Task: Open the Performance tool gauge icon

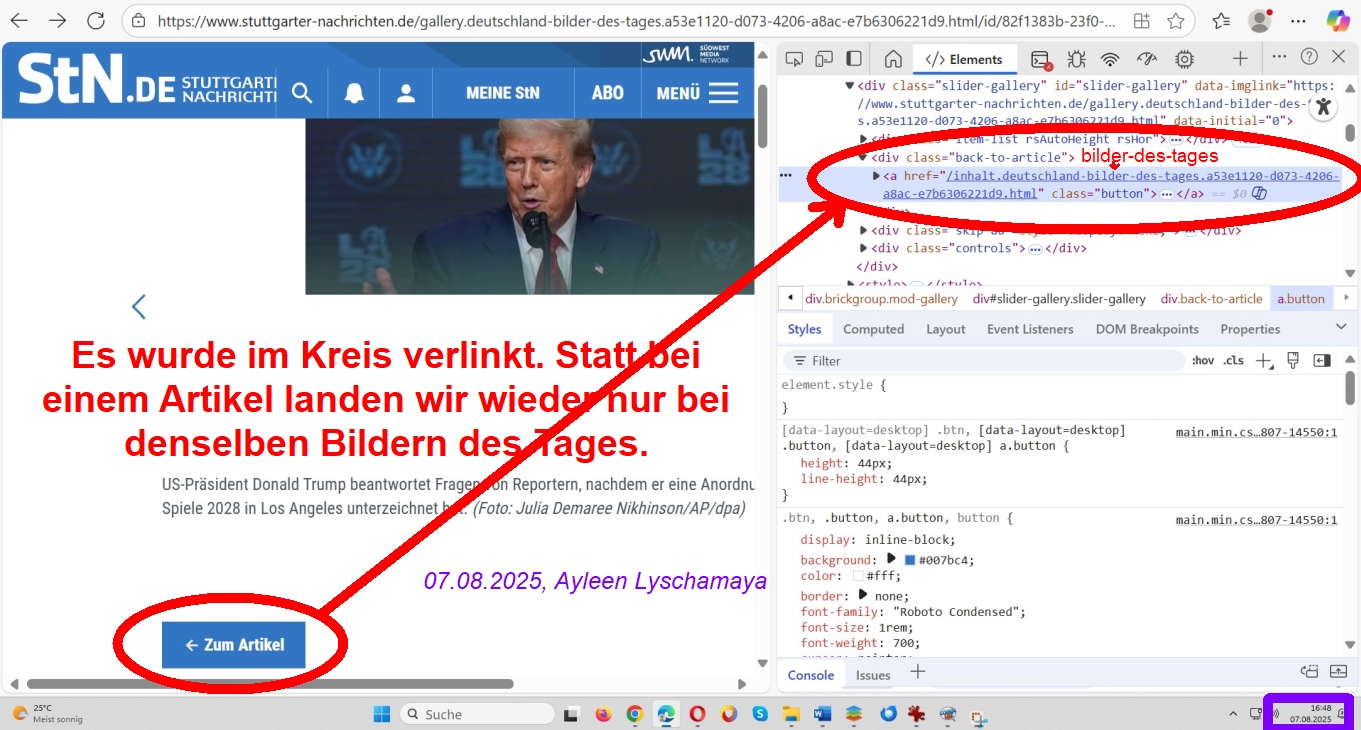Action: click(x=1147, y=58)
